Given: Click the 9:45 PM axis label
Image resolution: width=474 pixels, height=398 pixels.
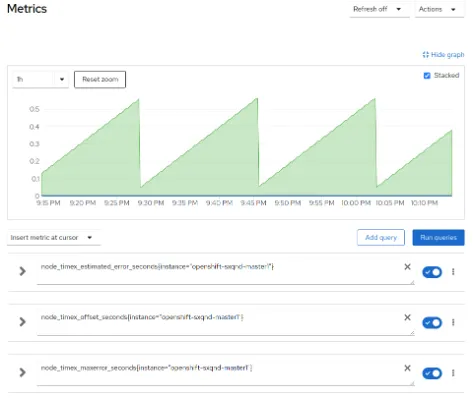Looking at the screenshot, I should (x=253, y=203).
